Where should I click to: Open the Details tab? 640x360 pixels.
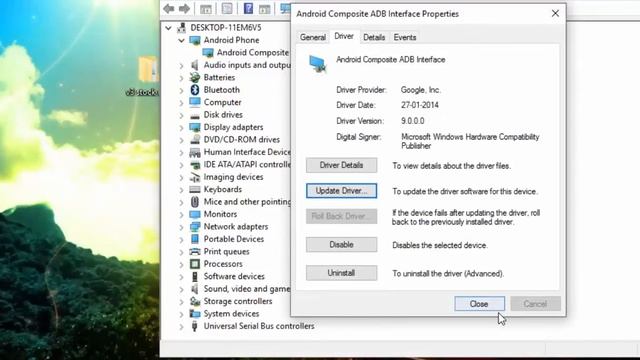(374, 37)
